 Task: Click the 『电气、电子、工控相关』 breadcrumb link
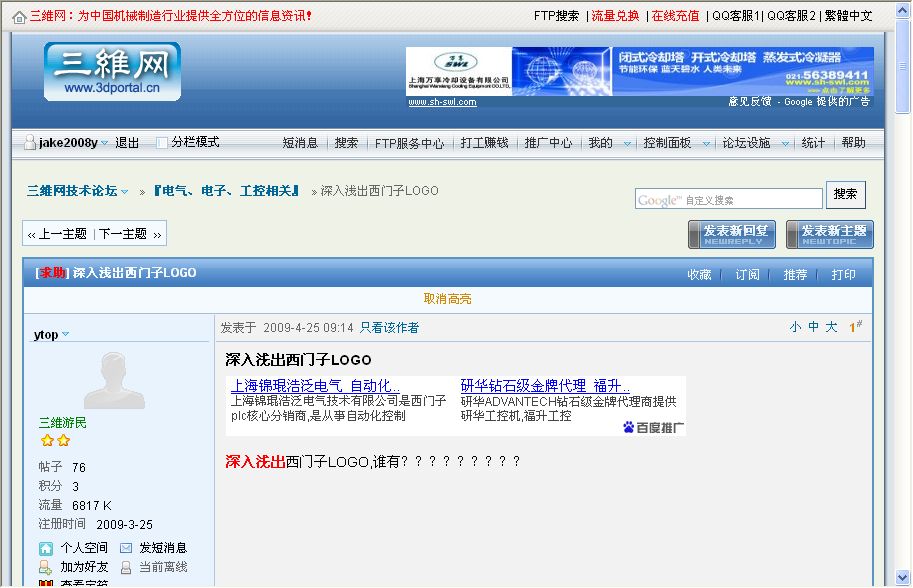pos(227,191)
